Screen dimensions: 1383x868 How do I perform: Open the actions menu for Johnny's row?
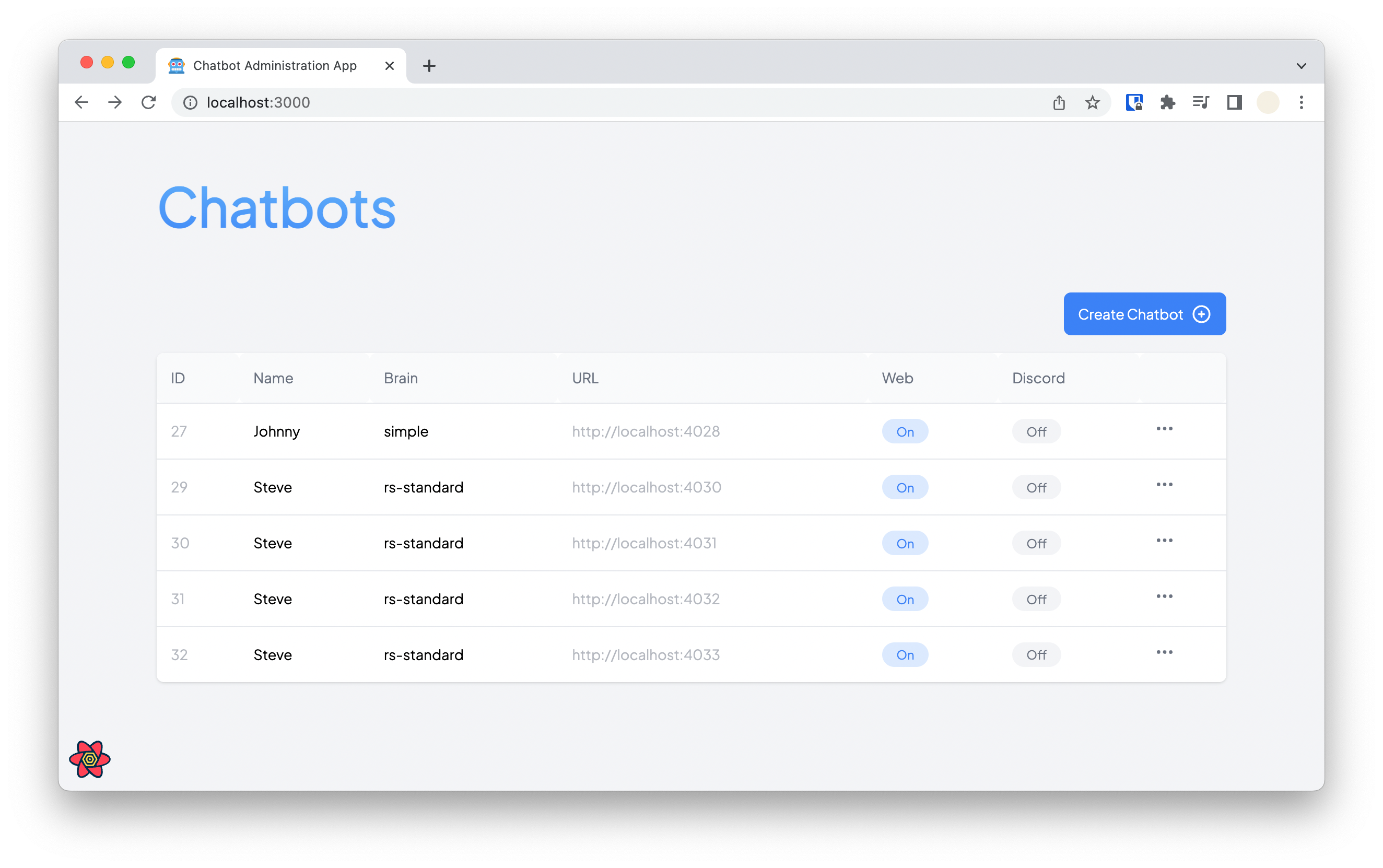1164,428
